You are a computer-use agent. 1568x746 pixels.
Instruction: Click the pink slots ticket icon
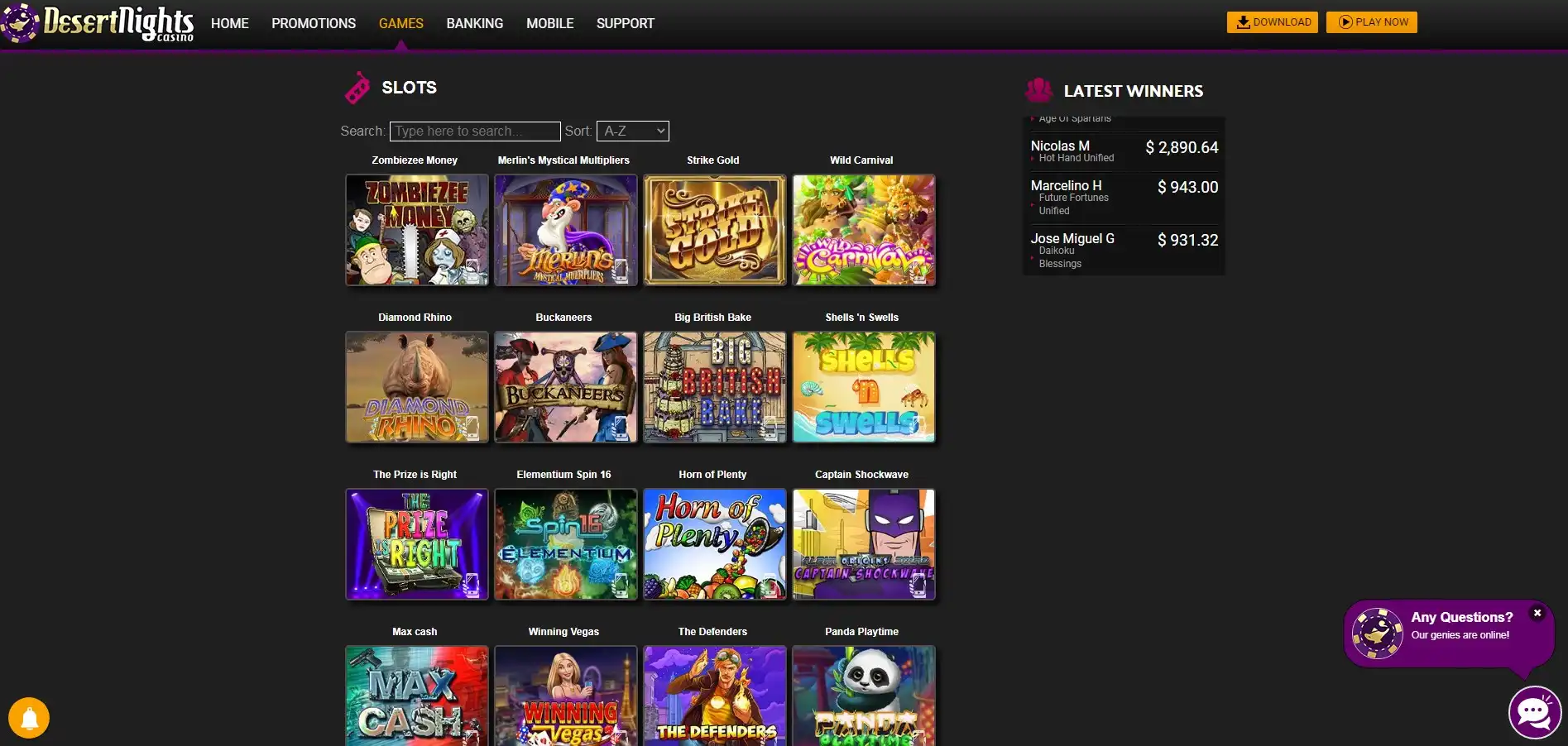point(357,88)
